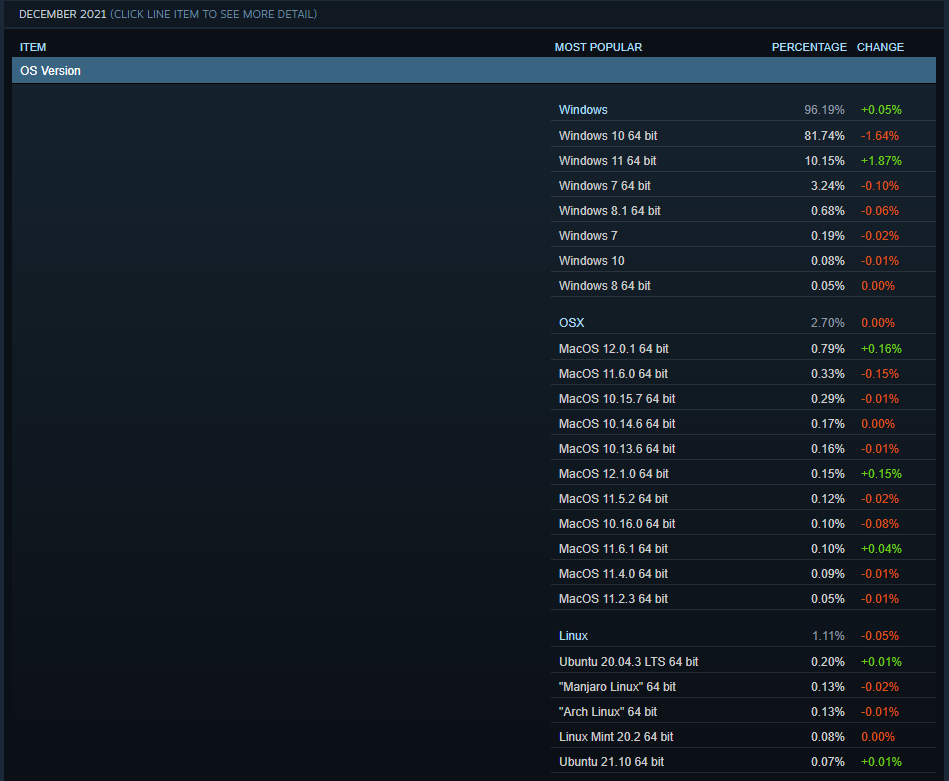The image size is (949, 781).
Task: Click the PERCENTAGE column header
Action: point(809,47)
